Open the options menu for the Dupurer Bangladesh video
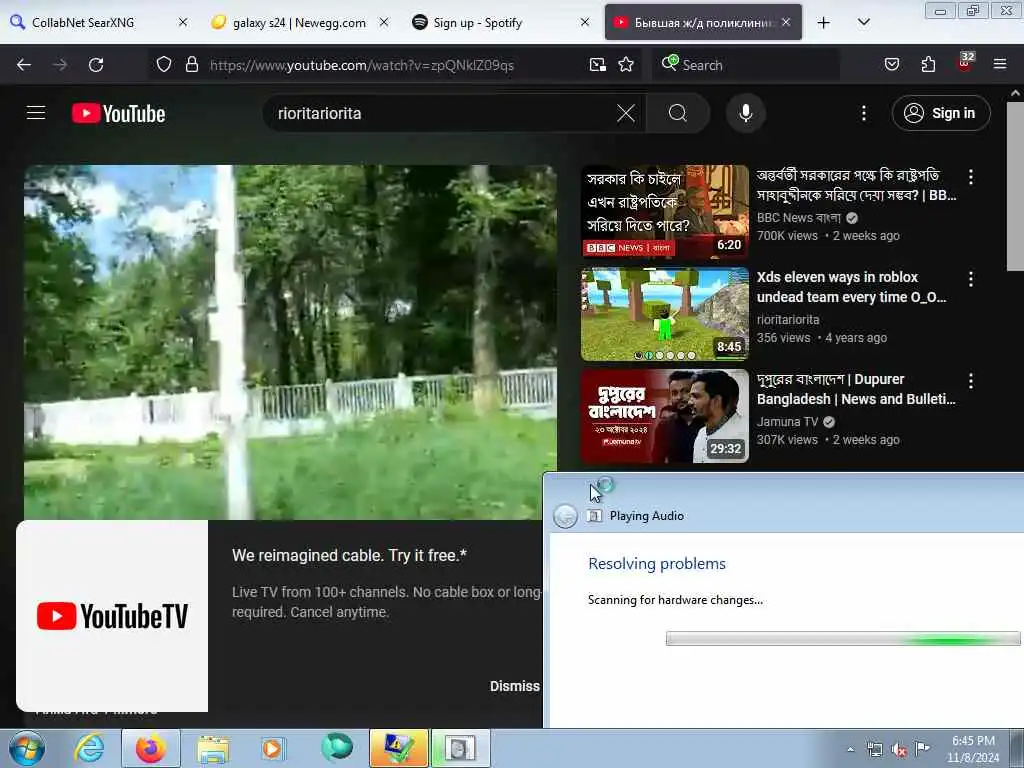This screenshot has height=768, width=1024. 970,381
